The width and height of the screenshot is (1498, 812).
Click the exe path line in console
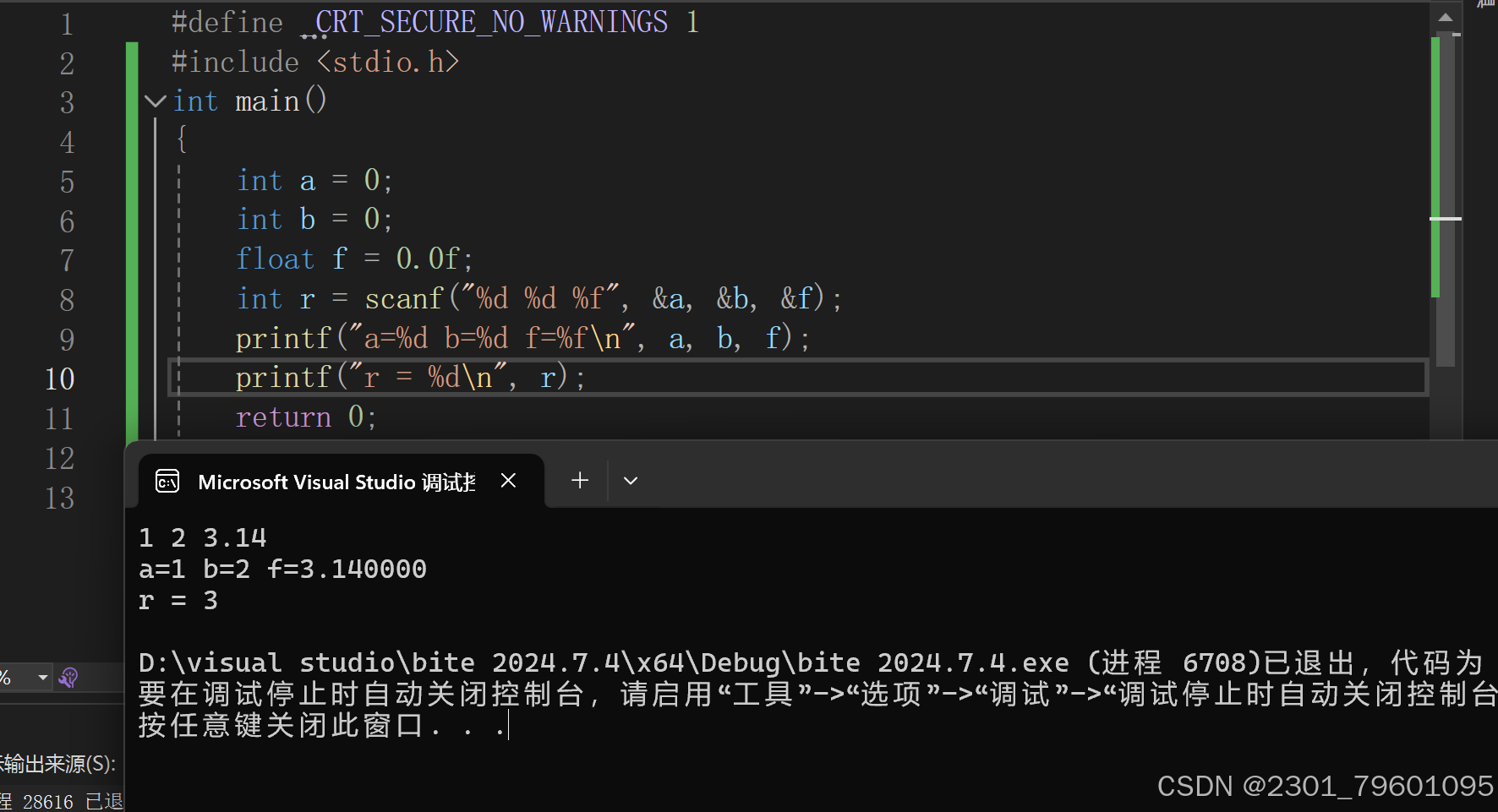click(812, 662)
